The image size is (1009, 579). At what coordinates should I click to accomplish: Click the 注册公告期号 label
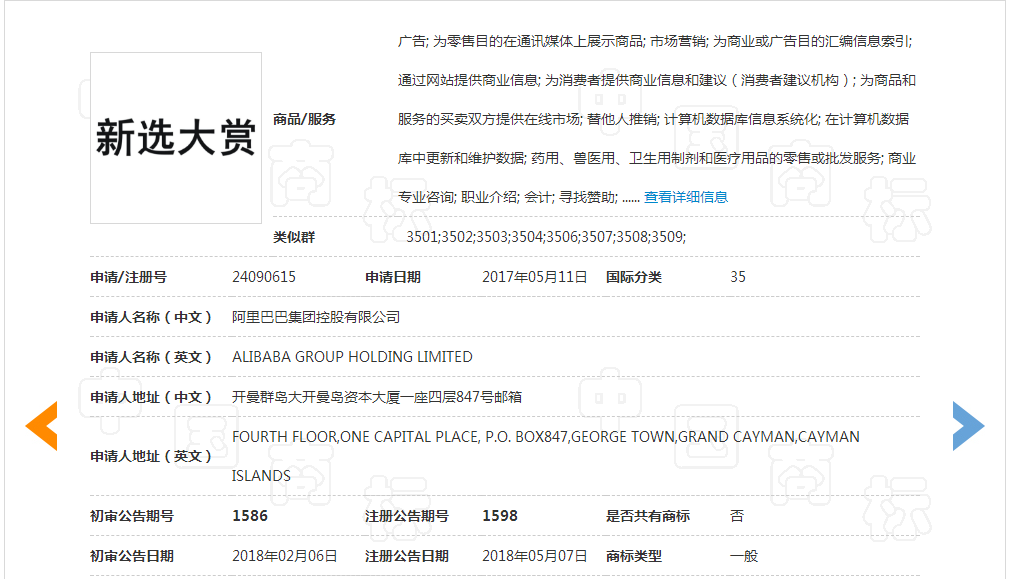(407, 516)
